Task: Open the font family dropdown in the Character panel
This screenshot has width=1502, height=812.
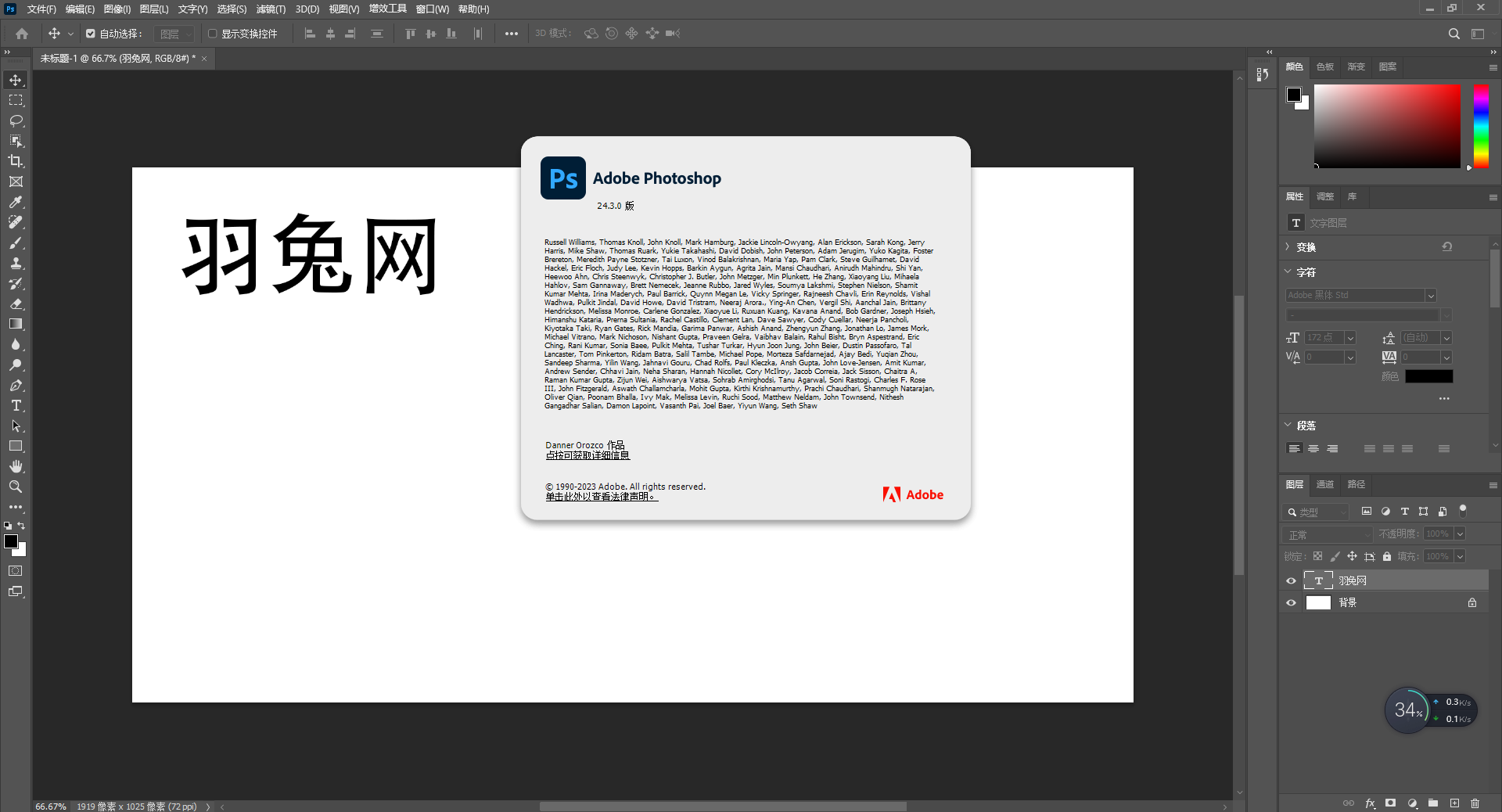Action: [x=1430, y=295]
